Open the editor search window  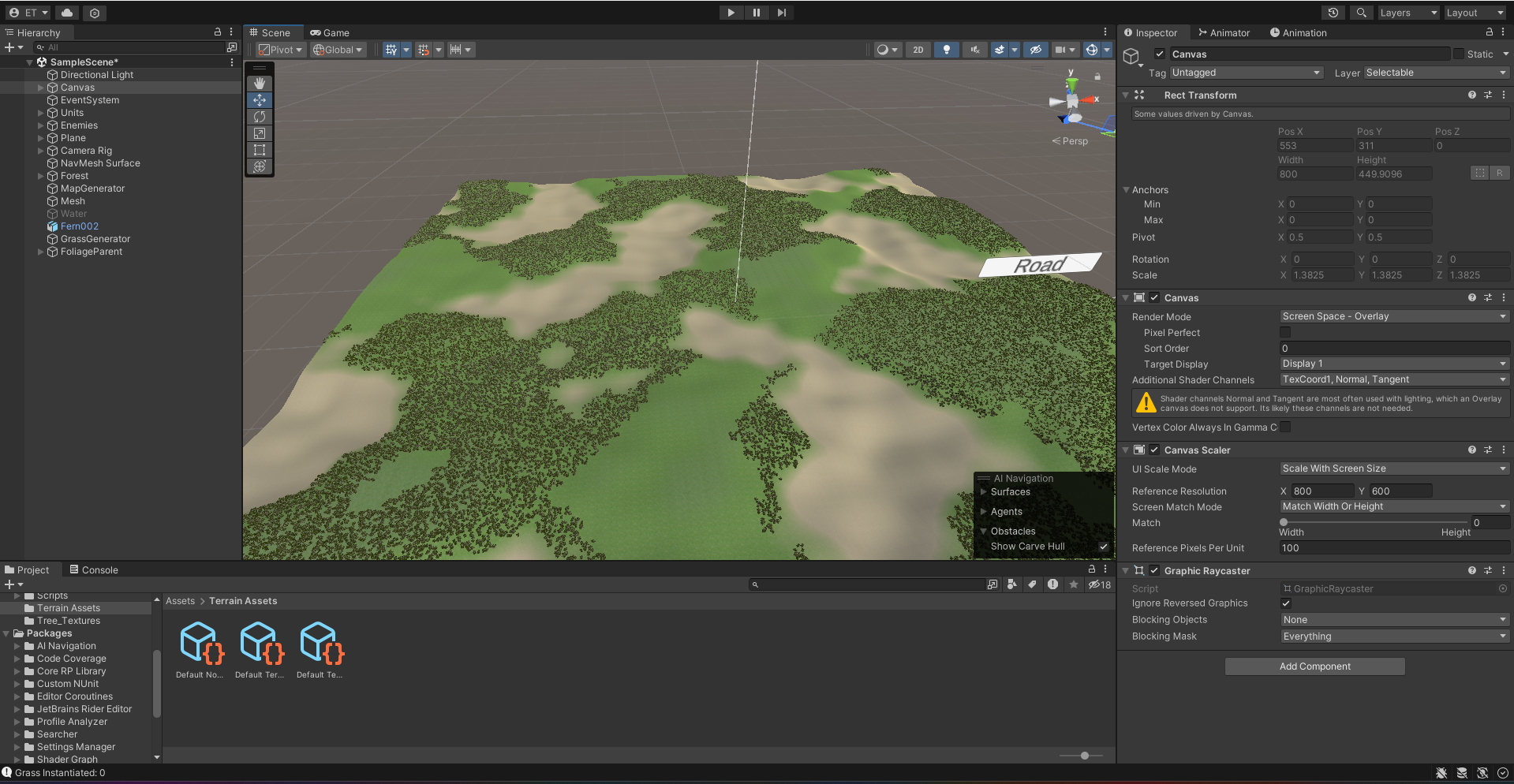tap(1361, 13)
